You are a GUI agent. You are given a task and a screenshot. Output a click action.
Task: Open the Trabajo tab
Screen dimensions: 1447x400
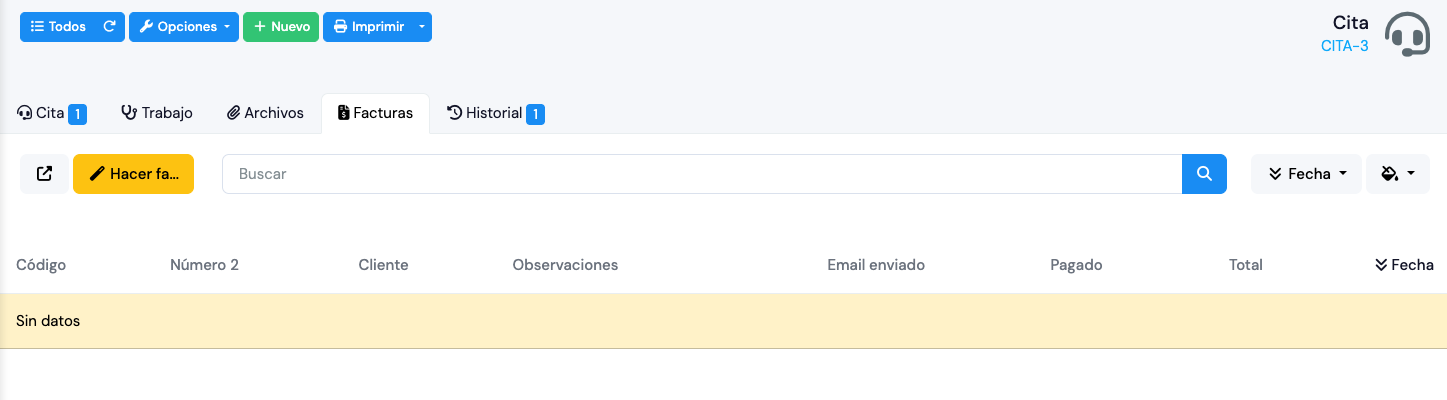[x=157, y=113]
